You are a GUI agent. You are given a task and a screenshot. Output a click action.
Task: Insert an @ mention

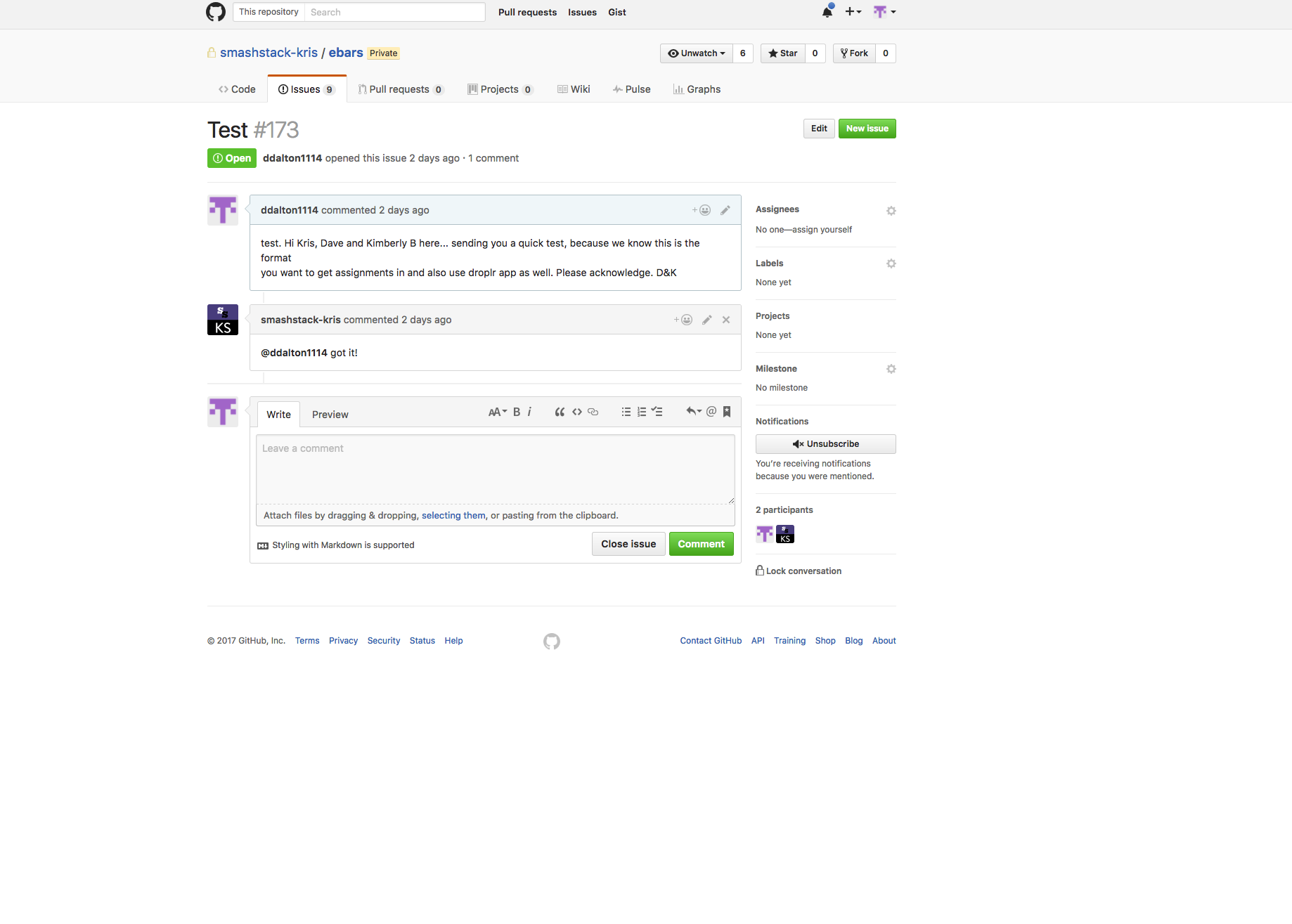[711, 412]
